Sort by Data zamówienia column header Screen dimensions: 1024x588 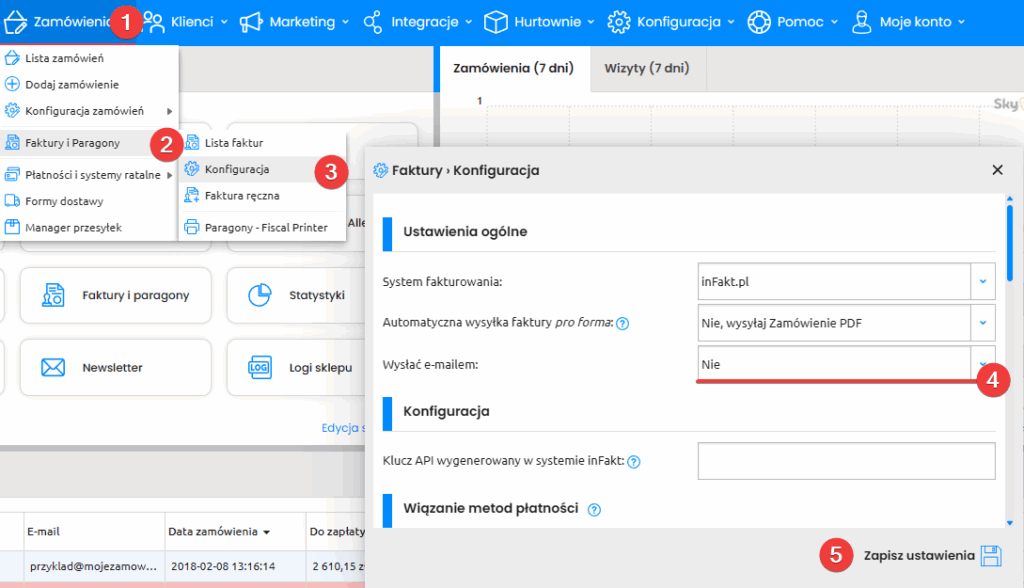(x=218, y=532)
